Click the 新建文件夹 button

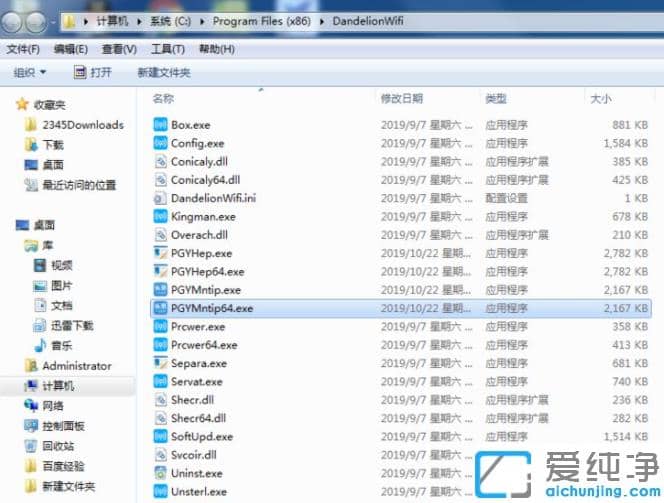point(163,72)
